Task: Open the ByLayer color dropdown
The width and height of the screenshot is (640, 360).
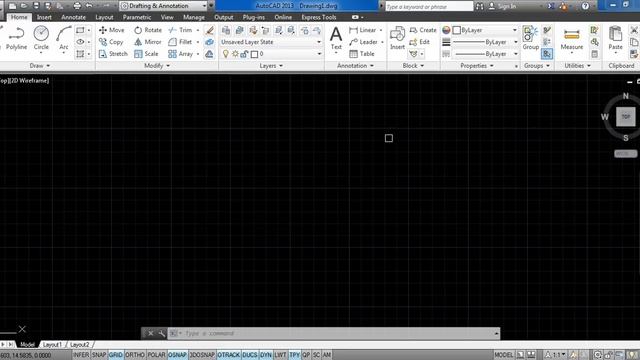Action: [515, 30]
